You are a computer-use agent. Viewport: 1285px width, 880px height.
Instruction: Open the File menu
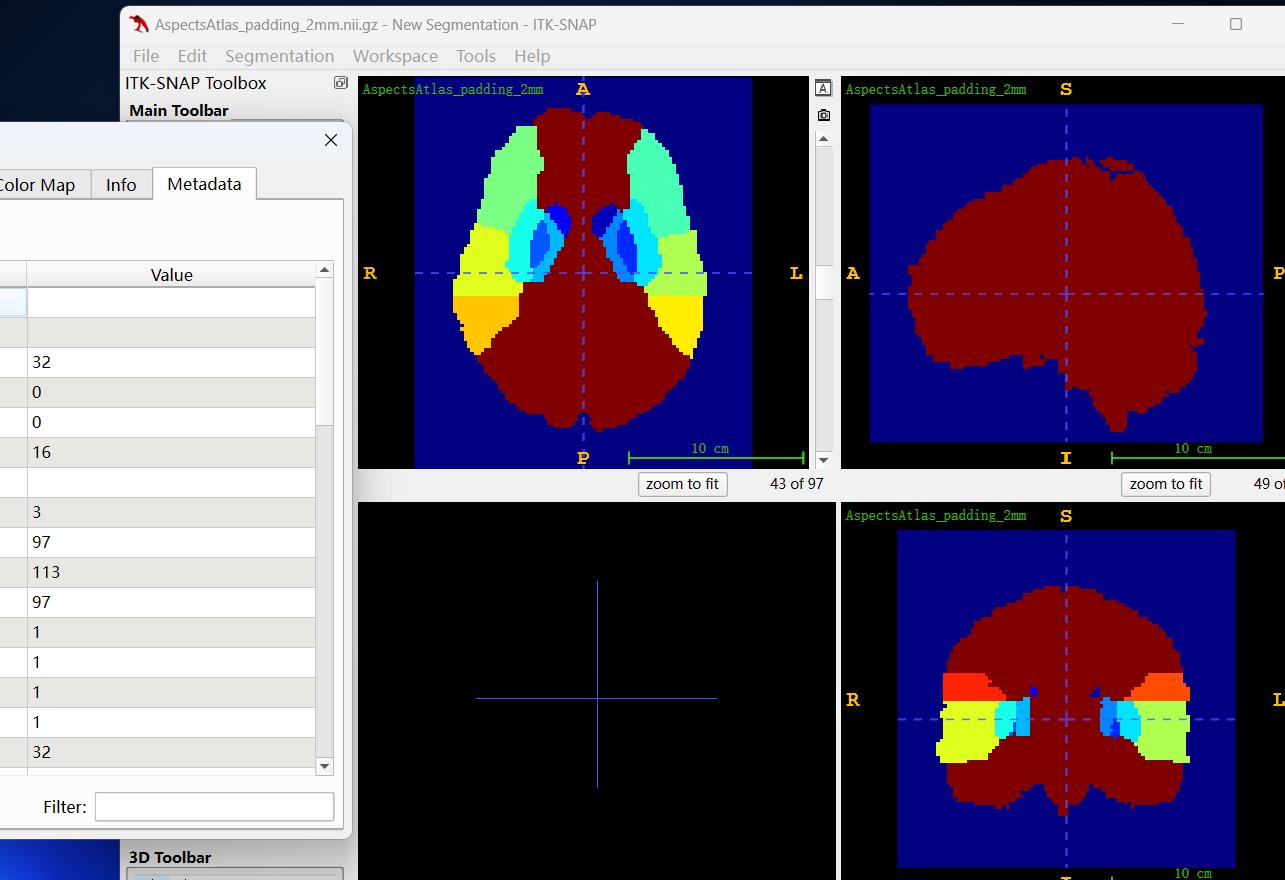pos(146,56)
